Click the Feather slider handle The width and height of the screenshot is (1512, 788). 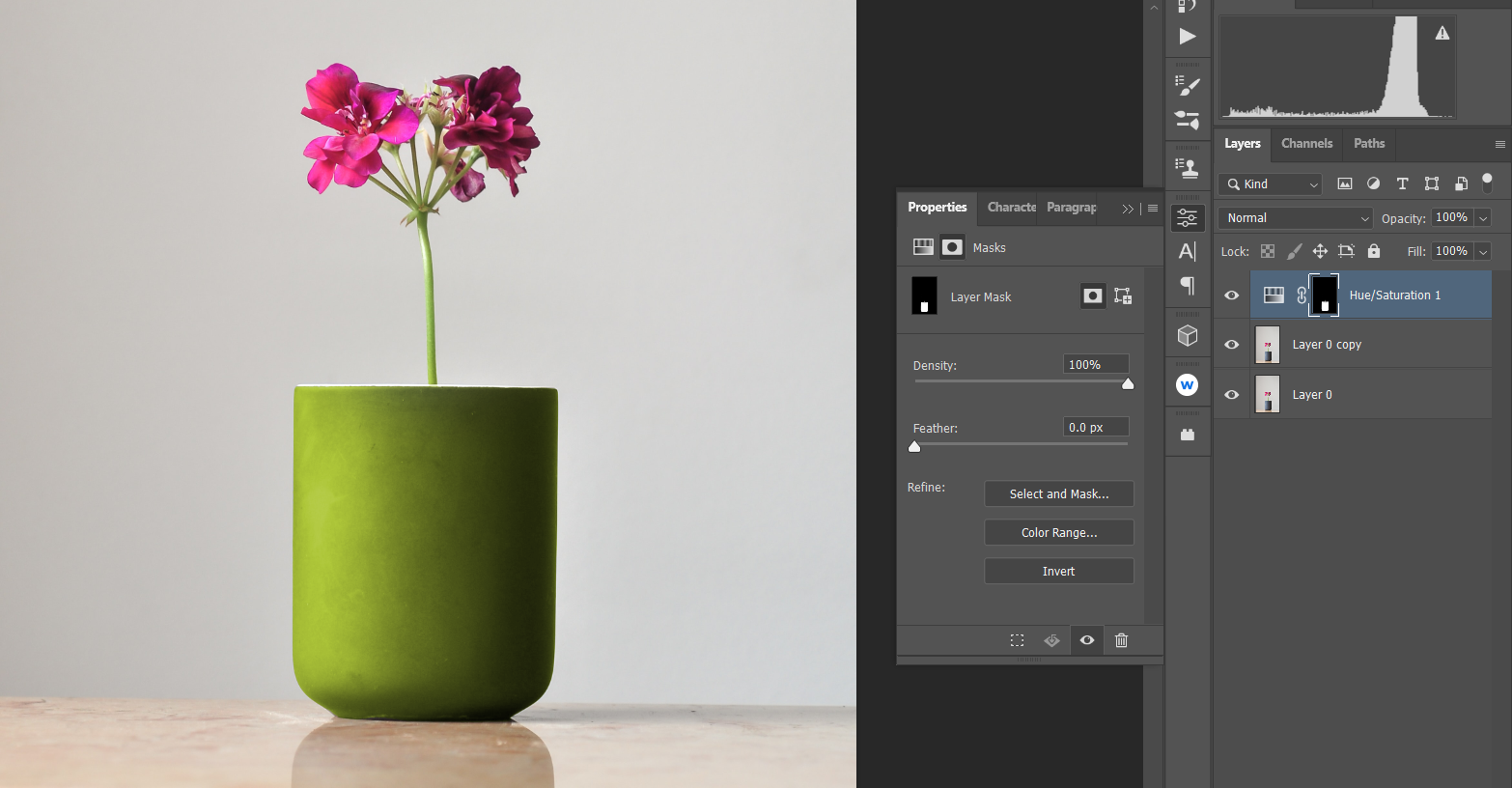914,447
